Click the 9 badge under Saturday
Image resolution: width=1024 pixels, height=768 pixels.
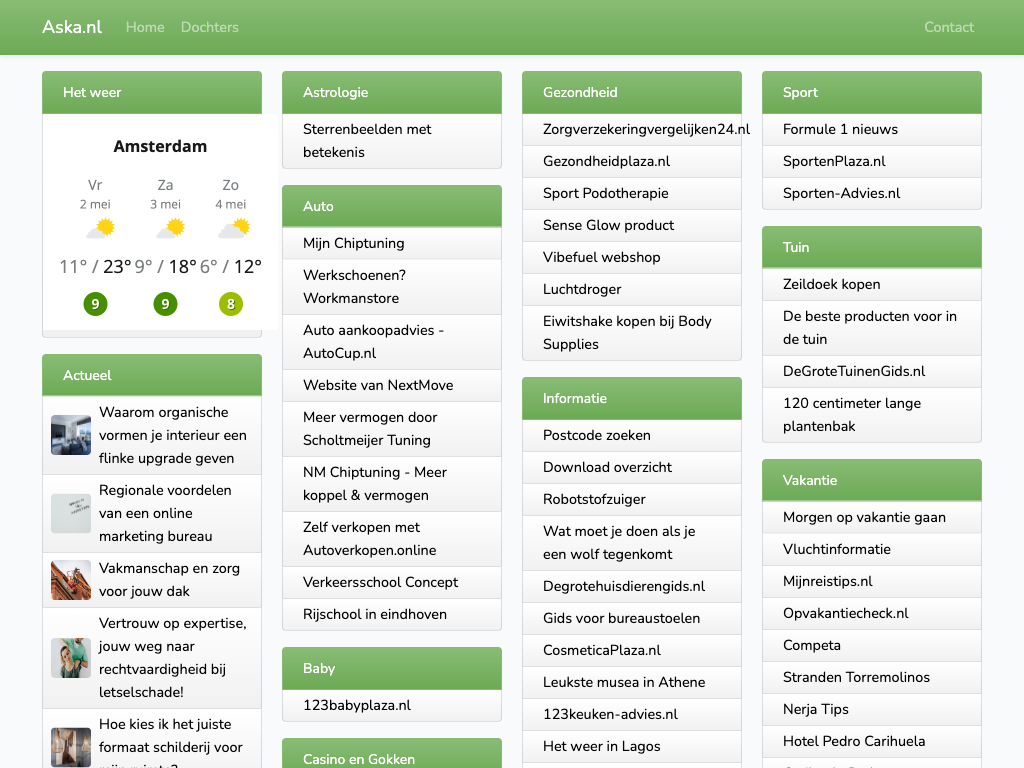(165, 304)
